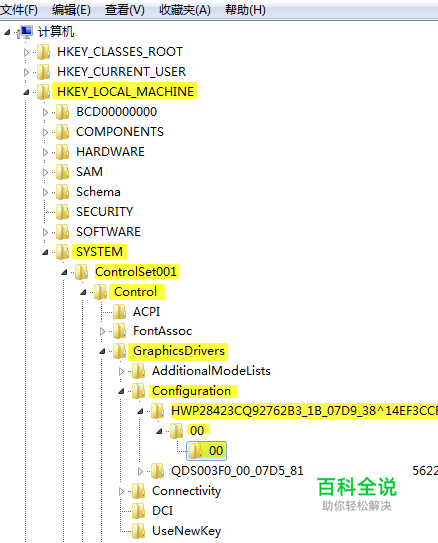
Task: Expand the Schema key arrow
Action: tap(45, 192)
